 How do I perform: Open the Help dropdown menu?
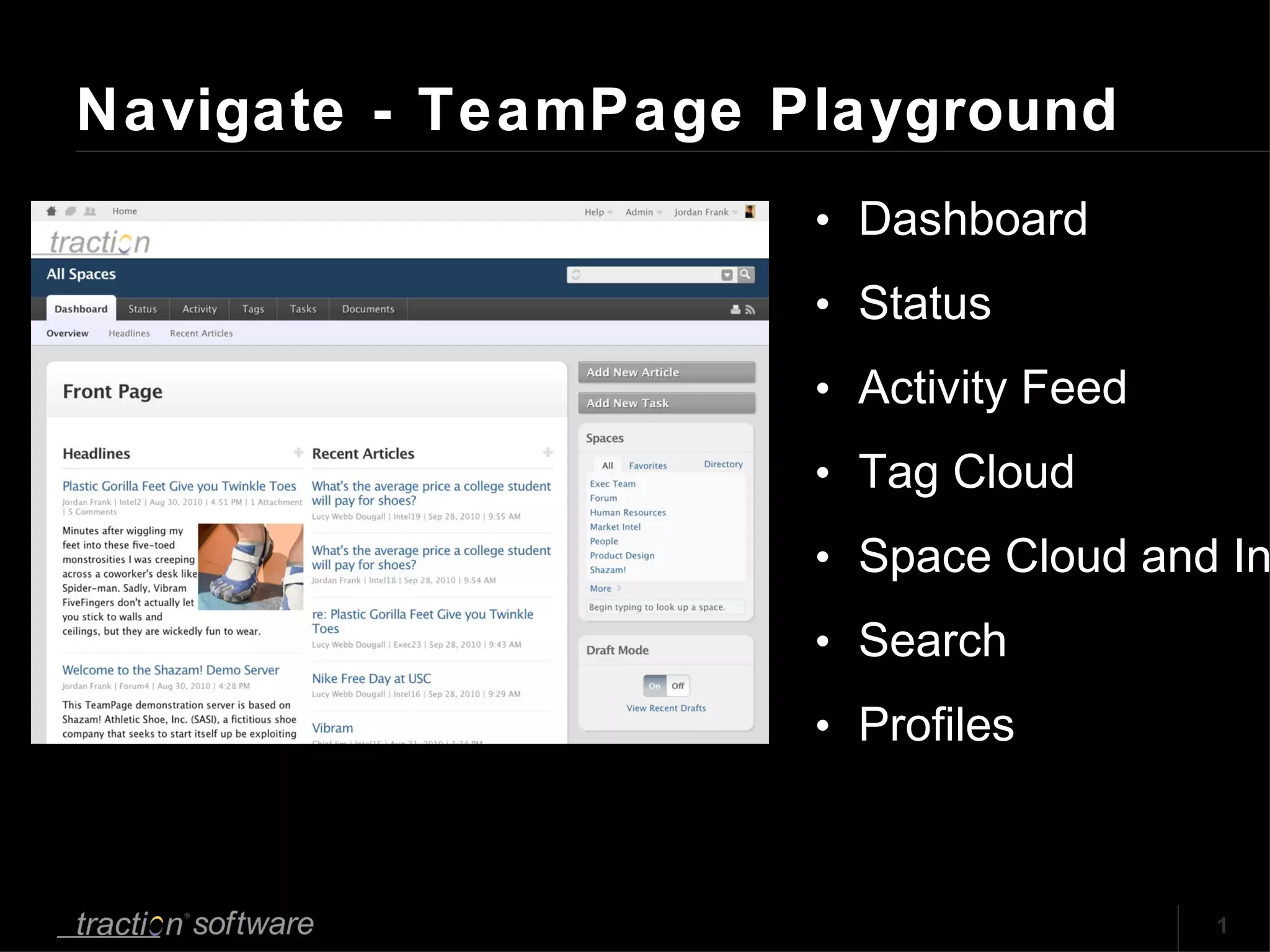coord(598,212)
